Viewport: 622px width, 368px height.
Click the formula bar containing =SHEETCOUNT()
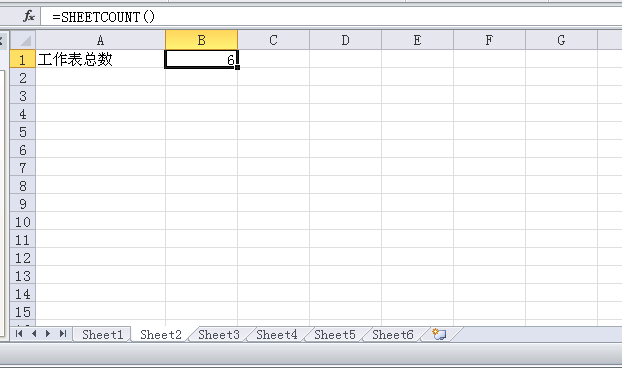coord(331,17)
